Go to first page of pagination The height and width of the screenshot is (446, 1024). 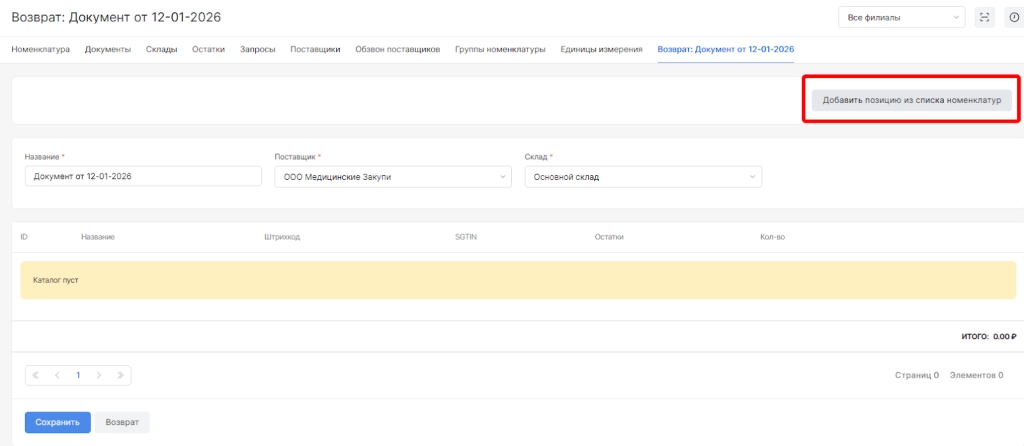pyautogui.click(x=36, y=375)
